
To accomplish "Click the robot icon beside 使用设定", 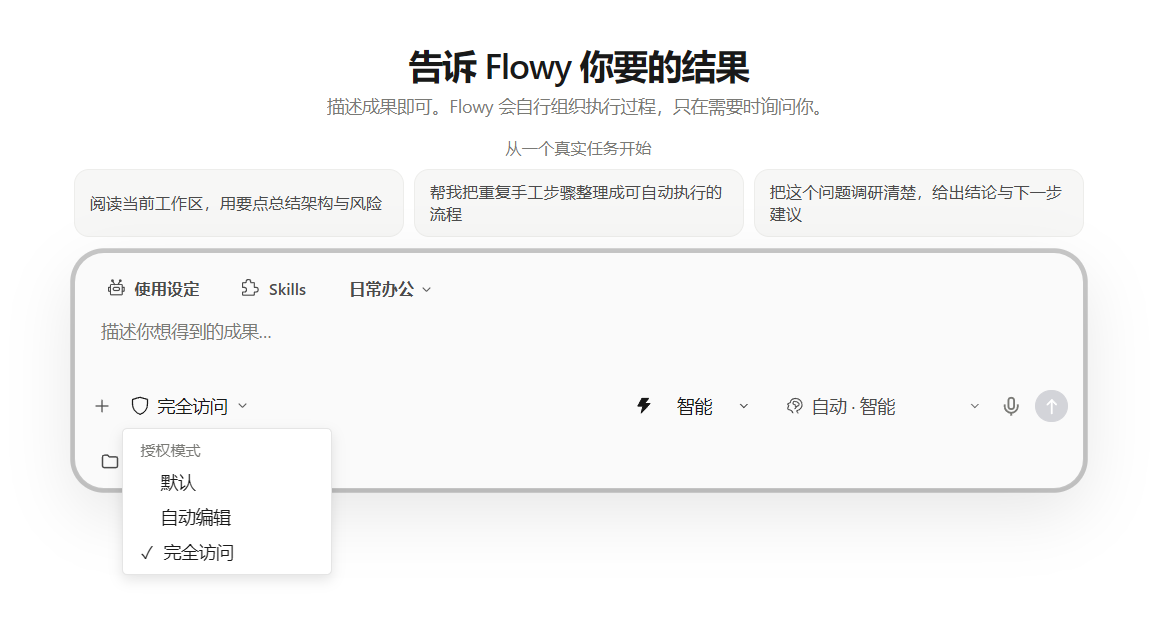I will tap(116, 288).
